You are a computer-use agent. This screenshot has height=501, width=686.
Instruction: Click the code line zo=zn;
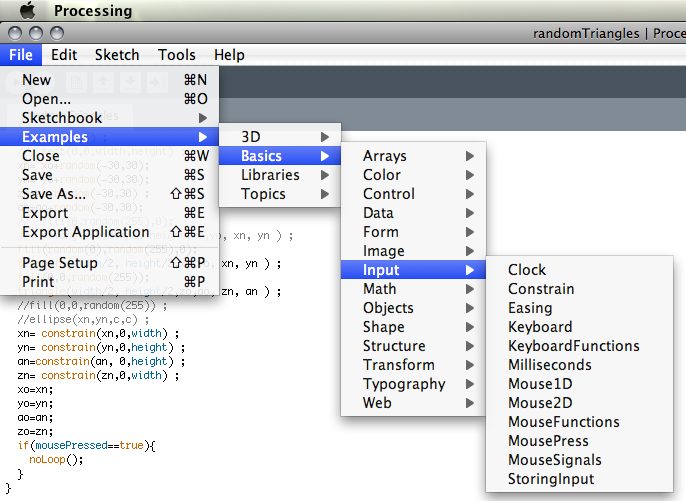[35, 431]
